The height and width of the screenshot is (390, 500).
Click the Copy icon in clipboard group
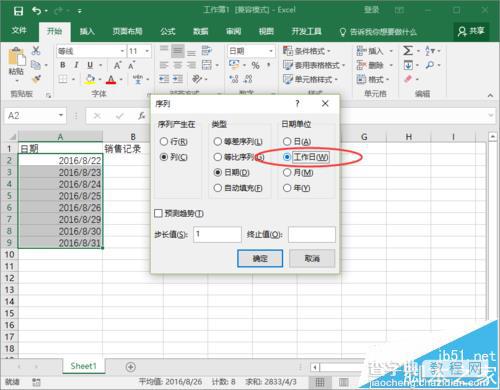coord(36,65)
